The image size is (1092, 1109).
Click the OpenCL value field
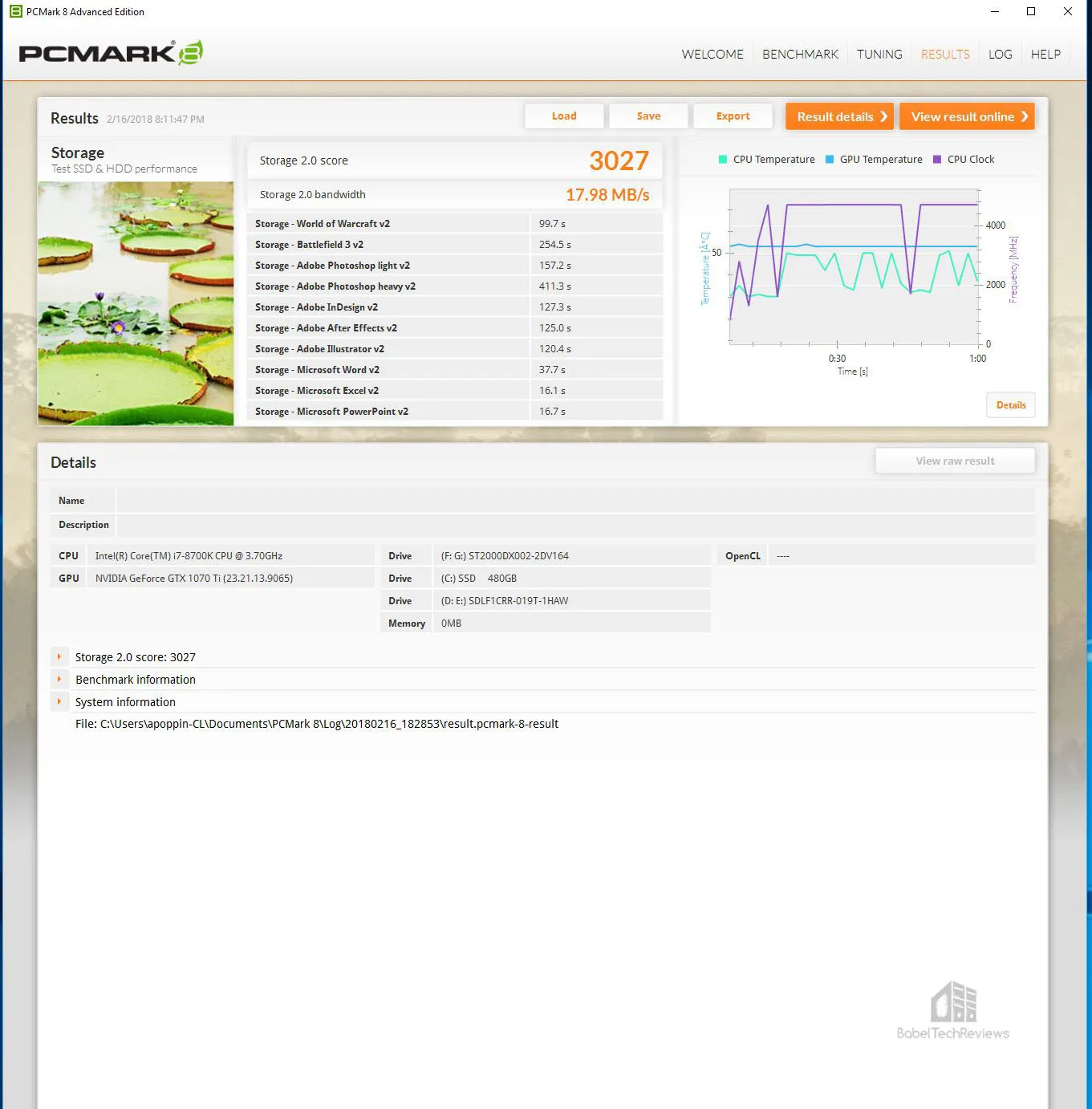coord(901,556)
